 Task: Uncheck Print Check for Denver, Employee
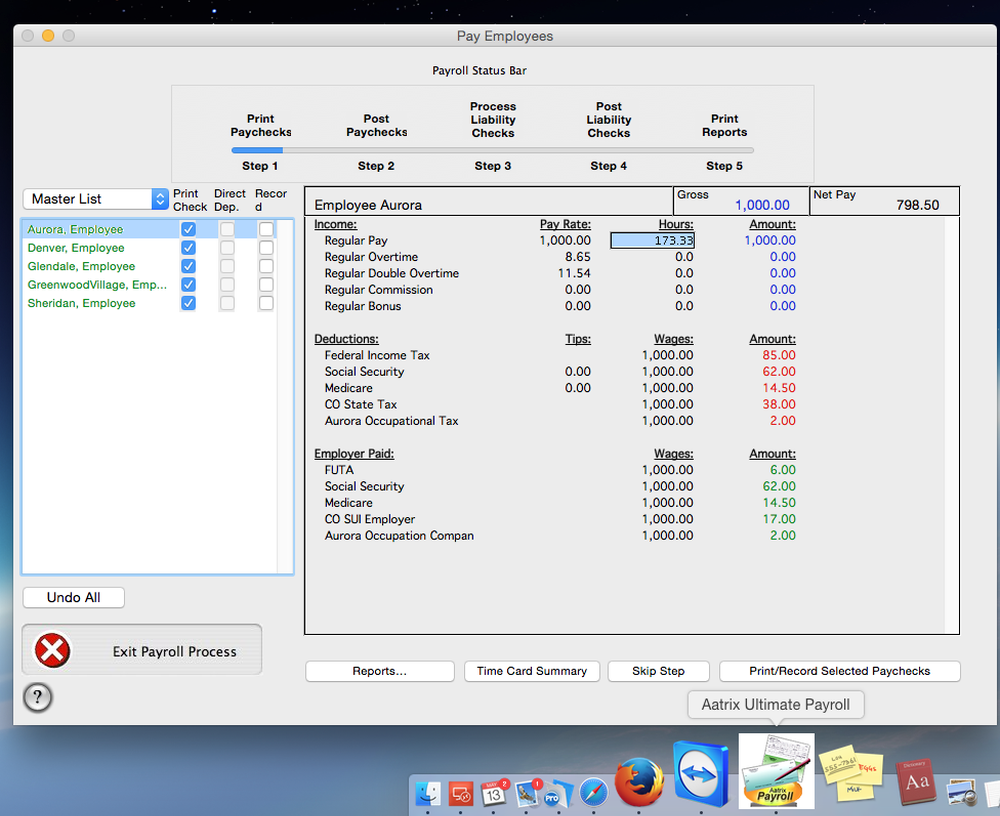188,247
